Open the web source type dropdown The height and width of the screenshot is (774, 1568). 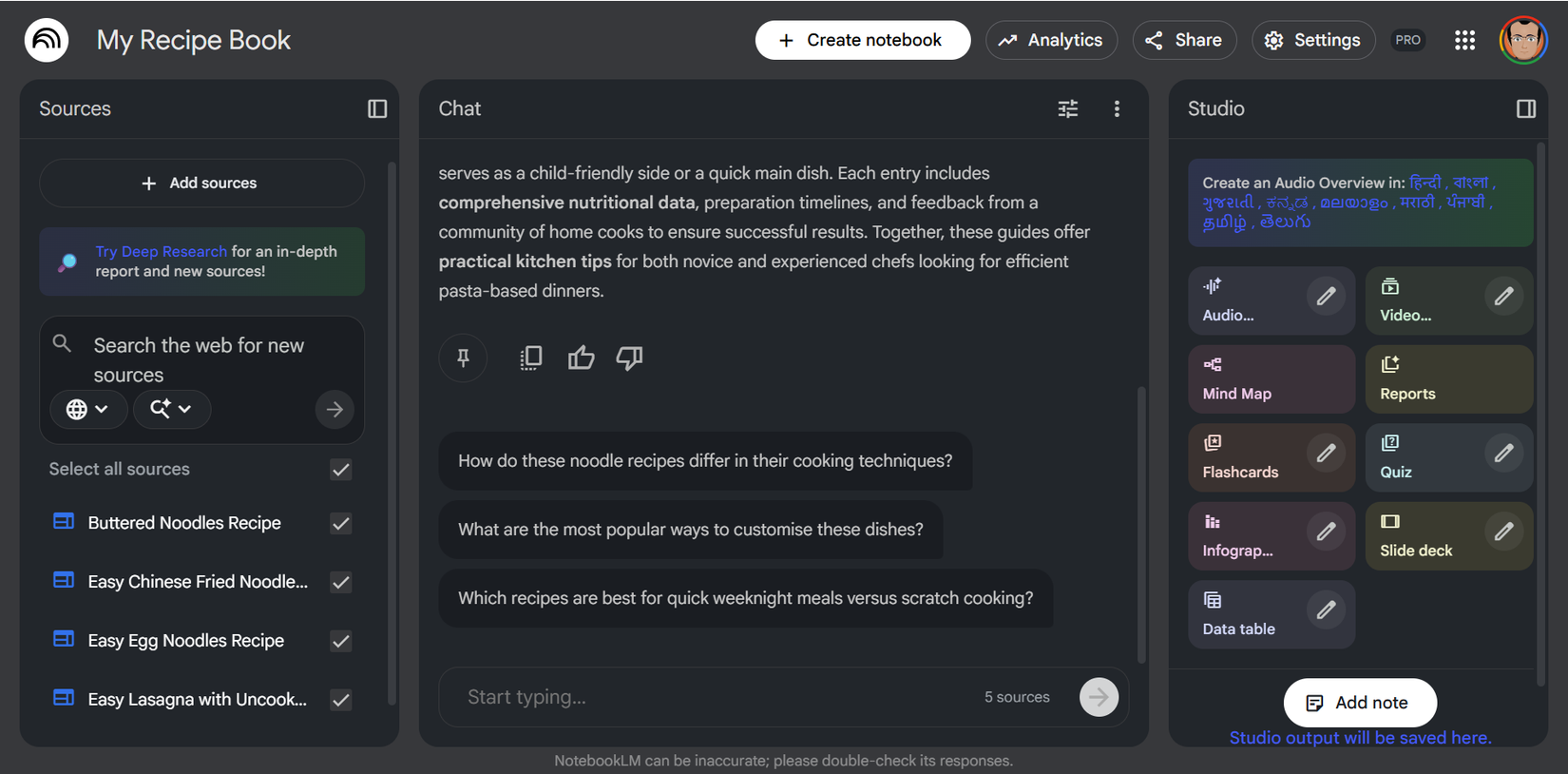pos(87,409)
